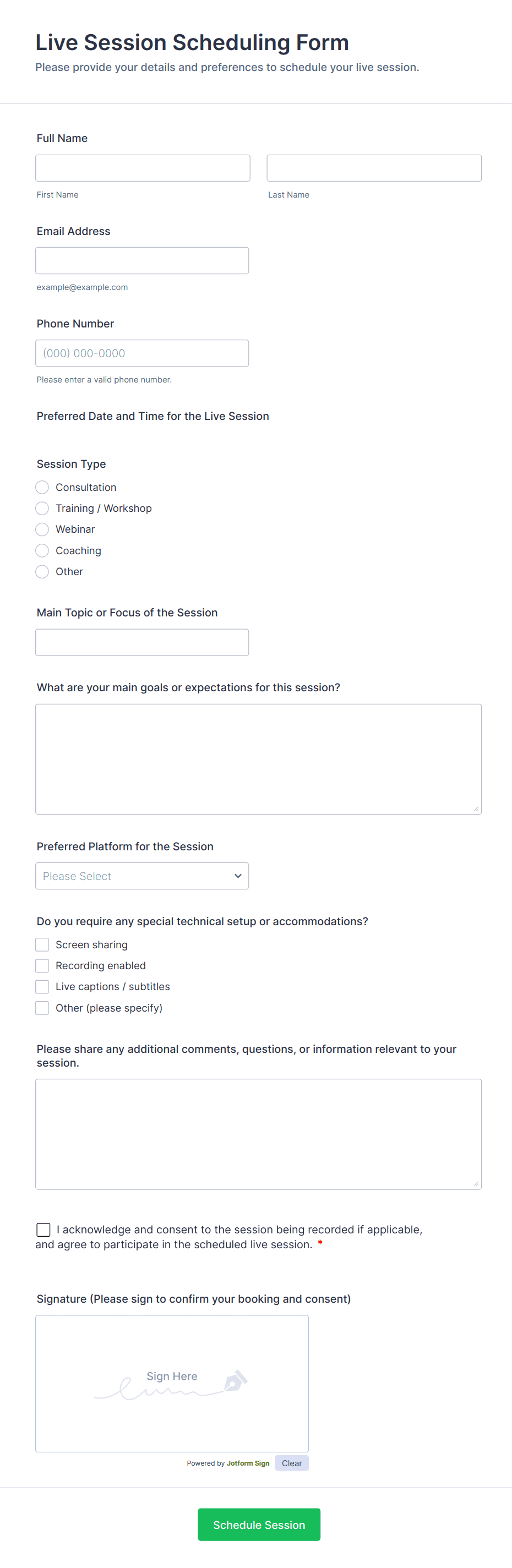Clear the signature field
Screen dimensions: 512x1568
coord(292,1463)
